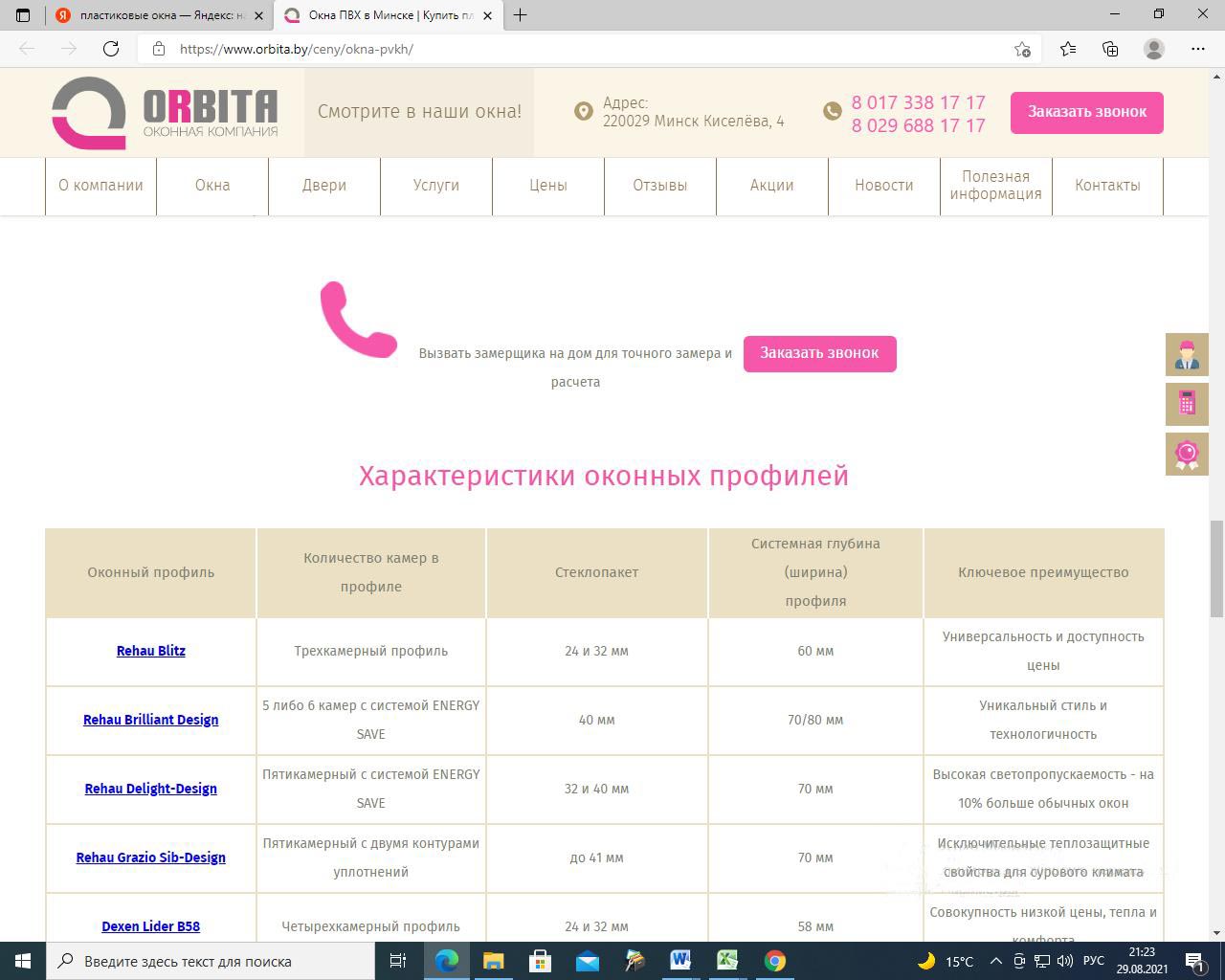
Task: Show hidden system tray icons
Action: [995, 961]
